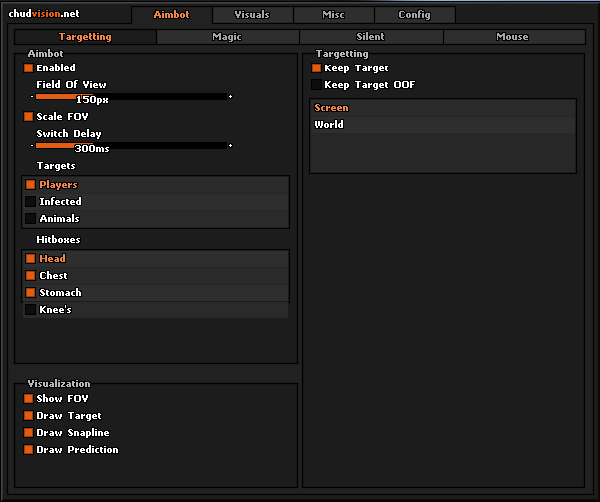This screenshot has height=502, width=600.
Task: Decrease Field Of View with minus button
Action: pos(32,97)
